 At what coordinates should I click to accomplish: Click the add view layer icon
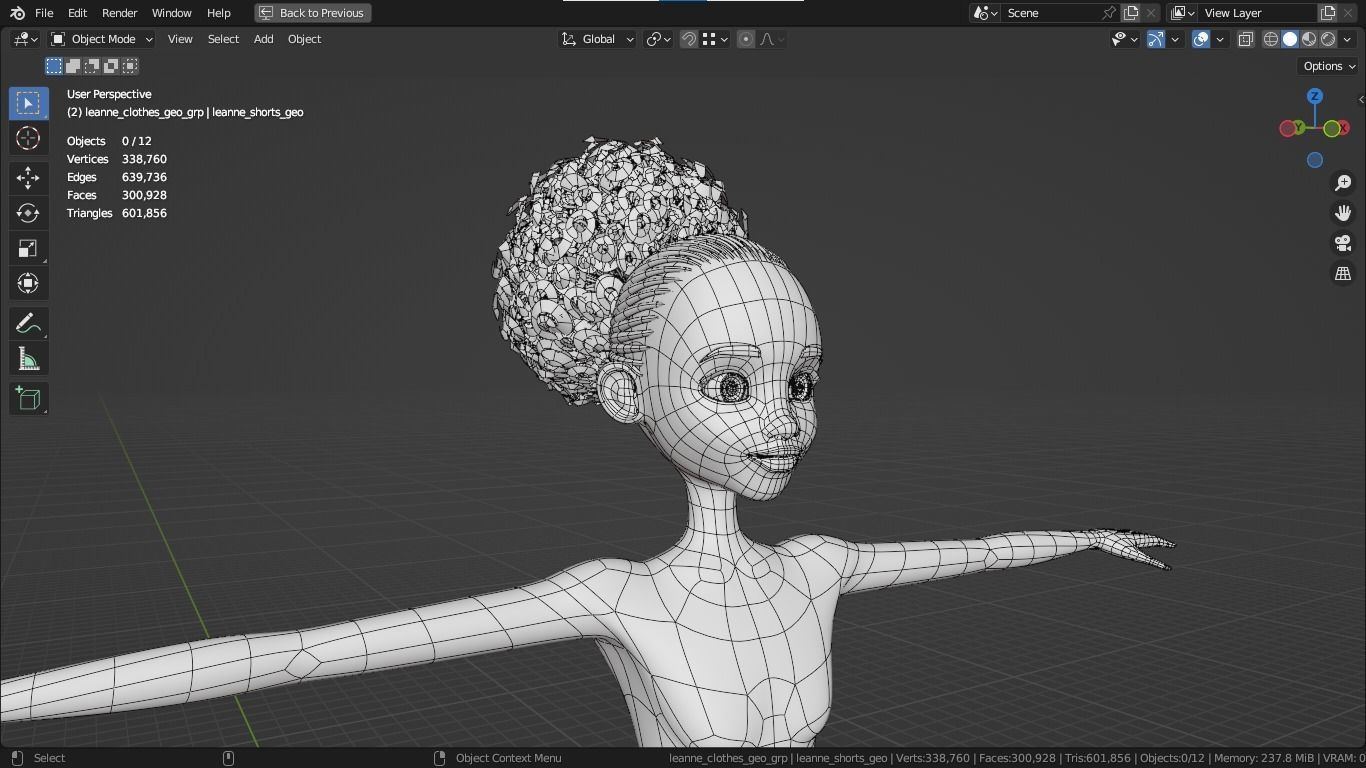click(1328, 13)
